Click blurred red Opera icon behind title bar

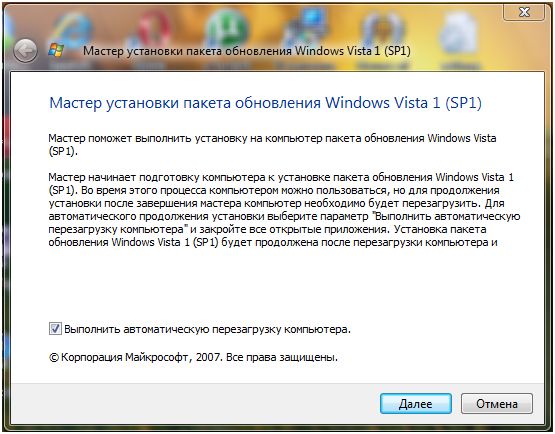(153, 28)
